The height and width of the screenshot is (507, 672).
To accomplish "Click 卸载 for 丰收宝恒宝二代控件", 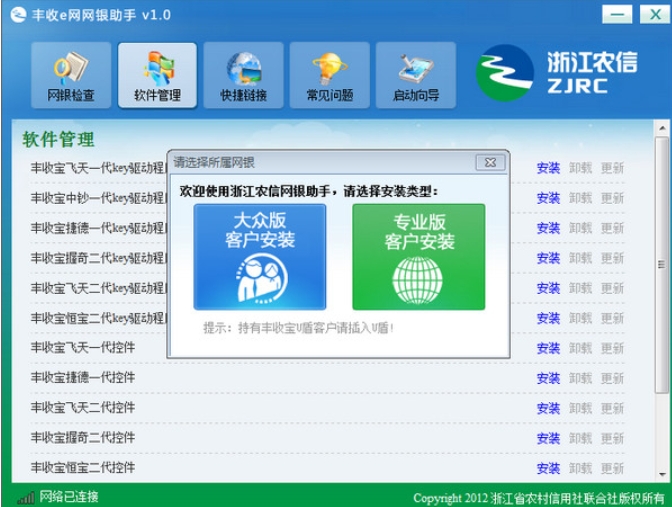I will 580,468.
